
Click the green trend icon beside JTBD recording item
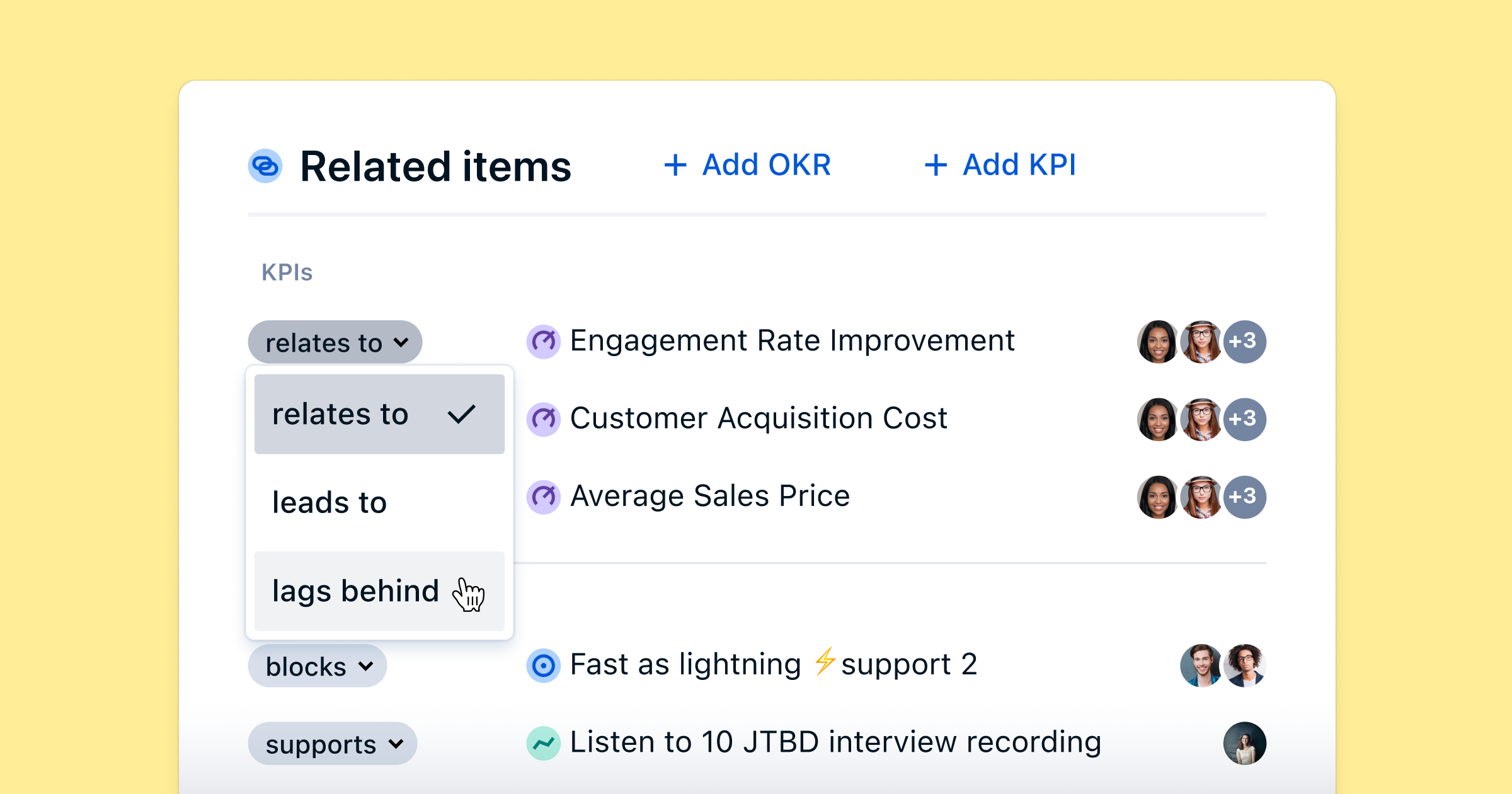pos(543,743)
